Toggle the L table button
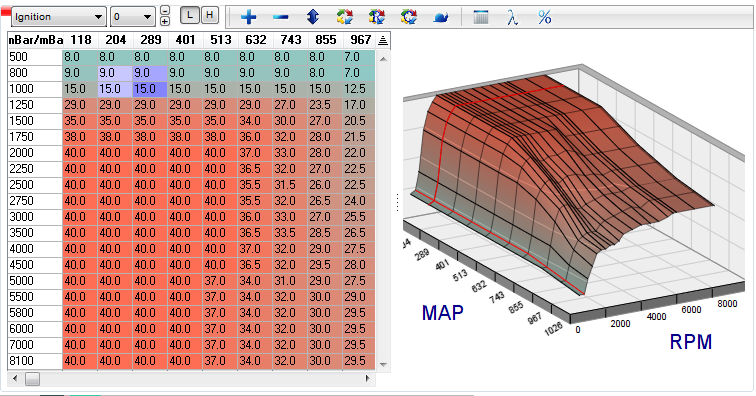The image size is (756, 396). pyautogui.click(x=190, y=15)
